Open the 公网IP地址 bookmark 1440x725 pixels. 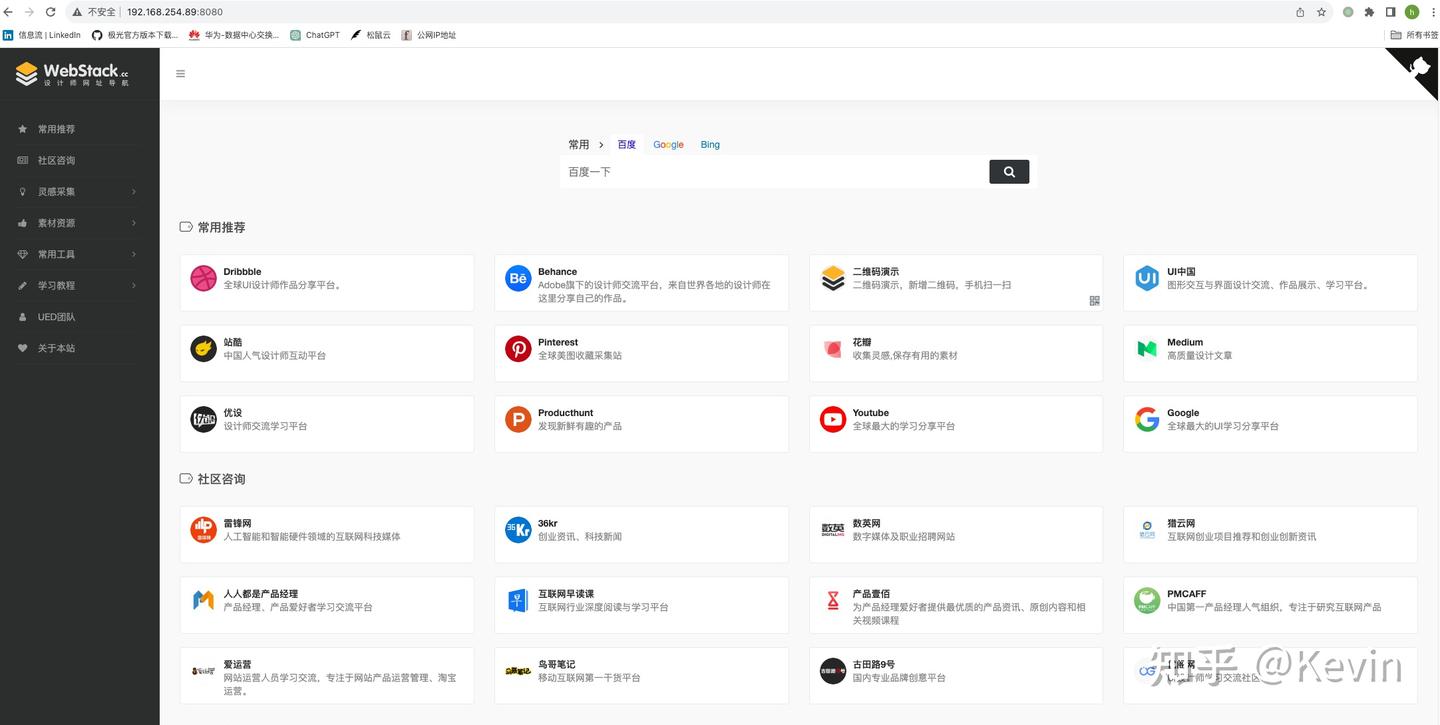[x=429, y=35]
